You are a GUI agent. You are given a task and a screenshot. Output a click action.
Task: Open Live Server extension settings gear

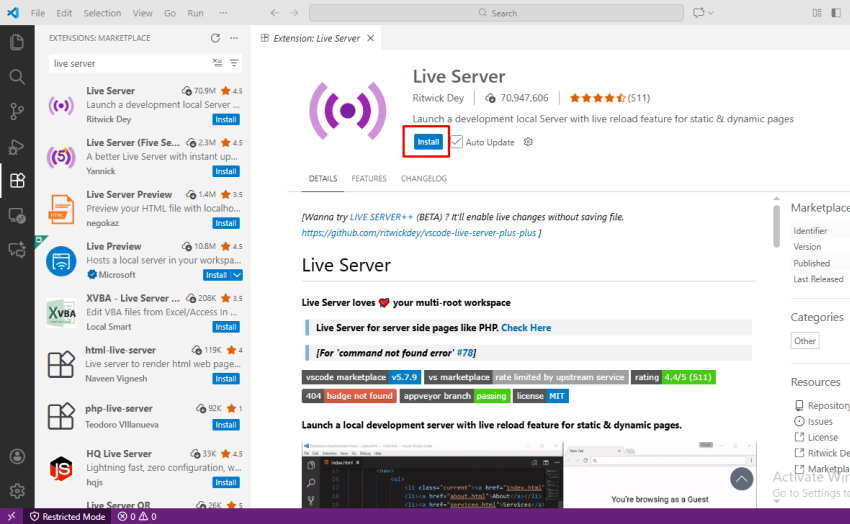(x=528, y=142)
